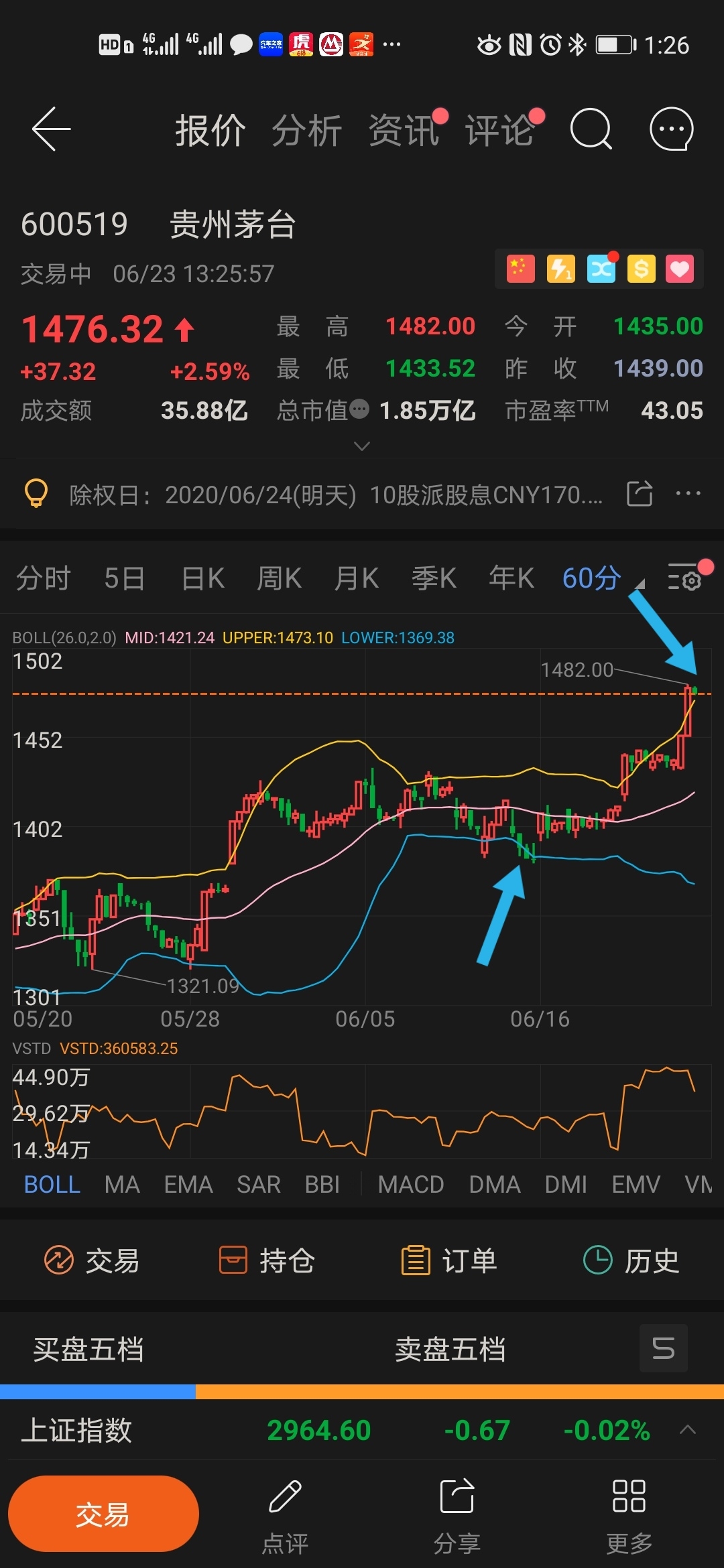The image size is (724, 1568).
Task: Switch order book to S view
Action: pyautogui.click(x=664, y=1348)
